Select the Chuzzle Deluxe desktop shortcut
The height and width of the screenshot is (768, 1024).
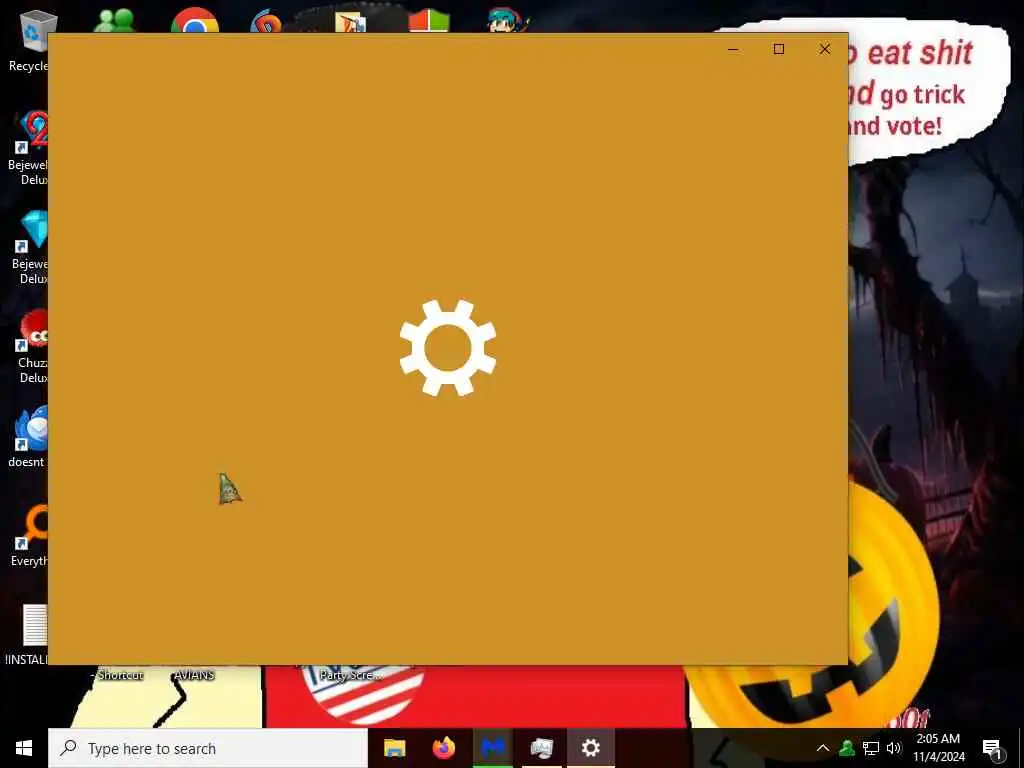click(33, 346)
